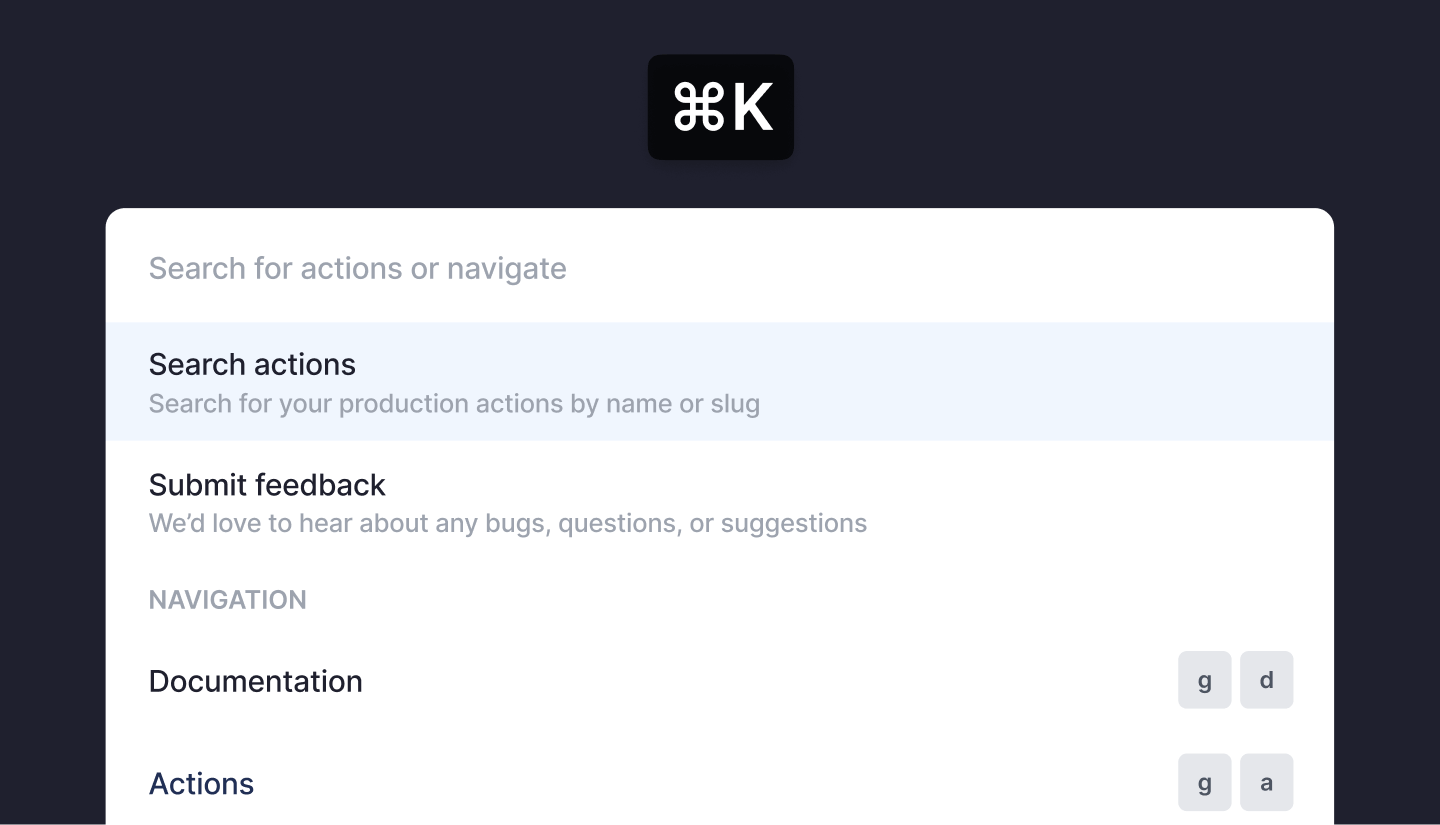Click the 'd' shortcut key badge beside Documentation
Viewport: 1440px width, 825px height.
tap(1266, 680)
